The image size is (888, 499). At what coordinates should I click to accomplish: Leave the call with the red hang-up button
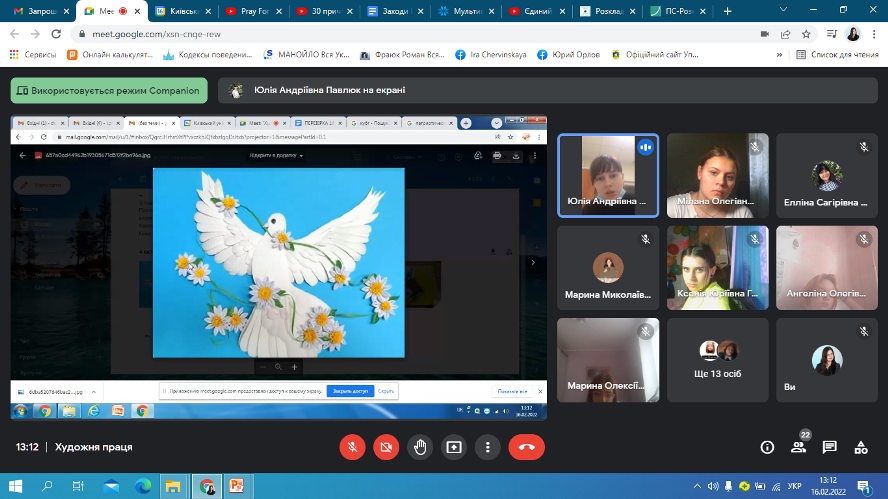point(527,447)
